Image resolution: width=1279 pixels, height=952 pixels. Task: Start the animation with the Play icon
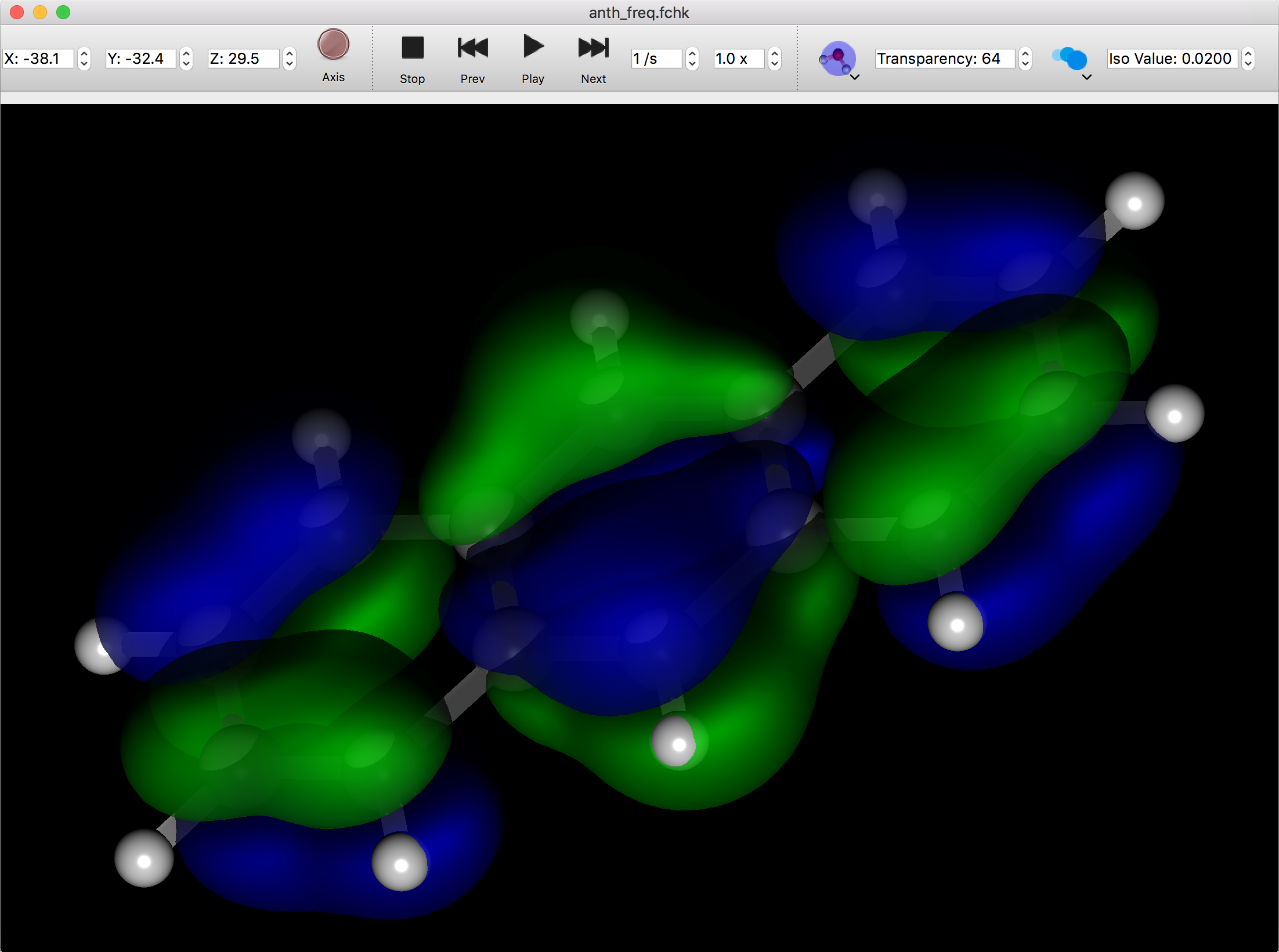point(532,48)
